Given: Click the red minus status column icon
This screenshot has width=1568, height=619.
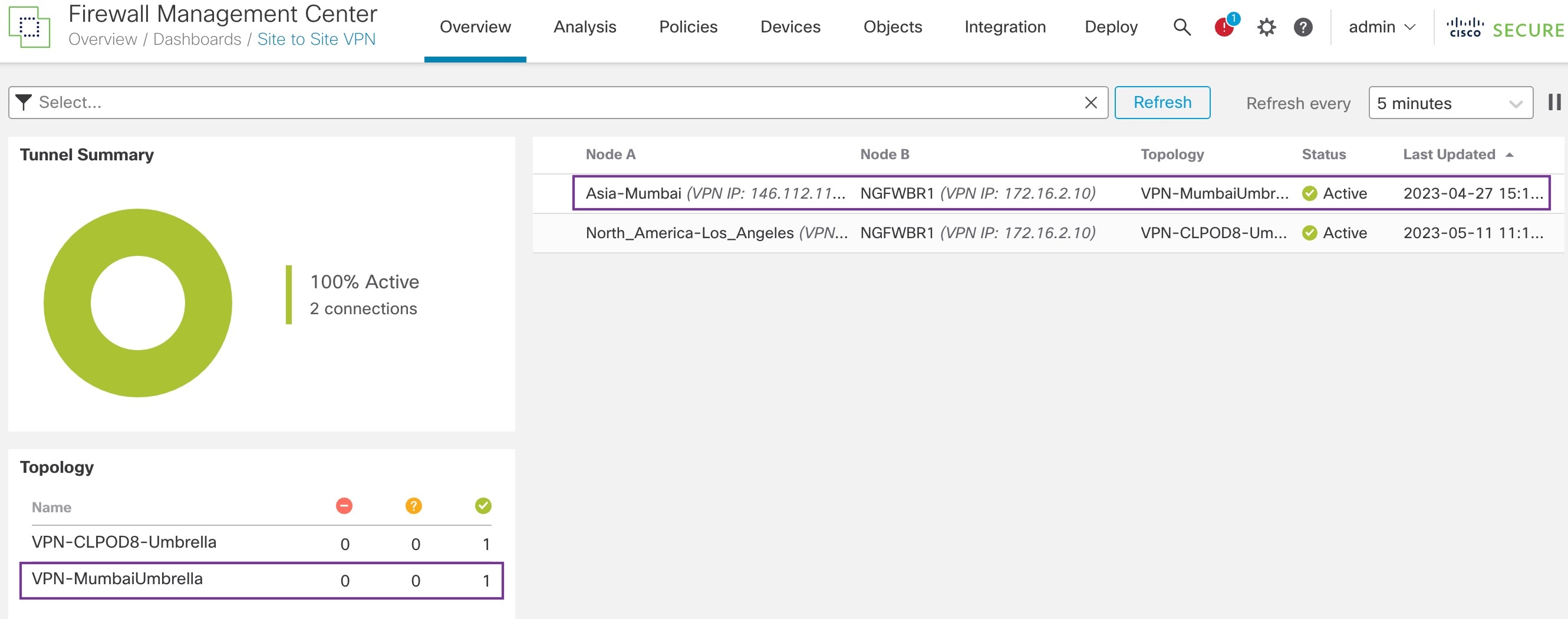Looking at the screenshot, I should pyautogui.click(x=344, y=505).
